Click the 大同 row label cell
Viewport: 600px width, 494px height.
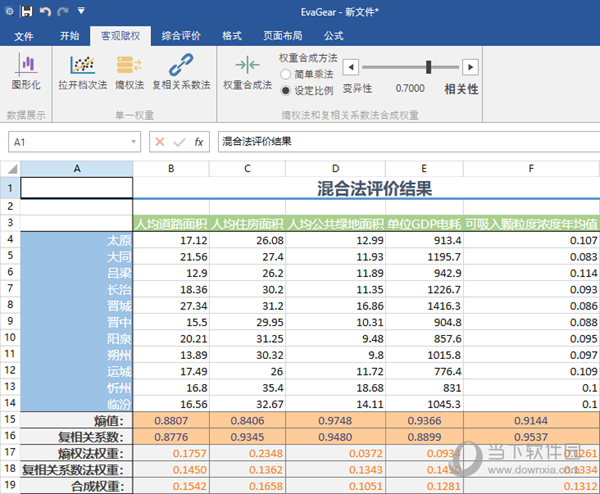(77, 257)
